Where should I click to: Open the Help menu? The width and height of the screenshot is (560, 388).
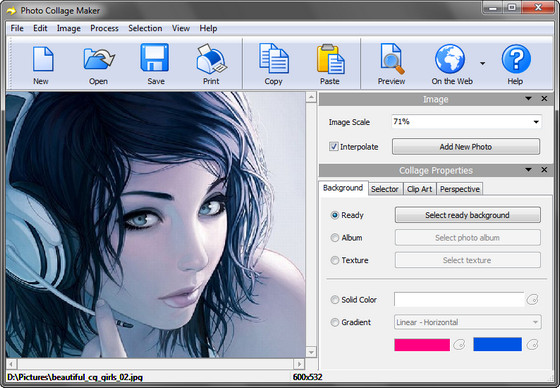(208, 28)
